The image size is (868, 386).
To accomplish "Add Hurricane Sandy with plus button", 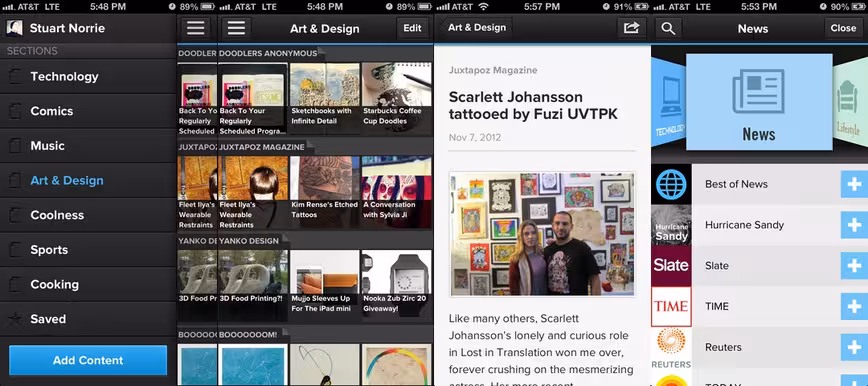I will point(854,225).
